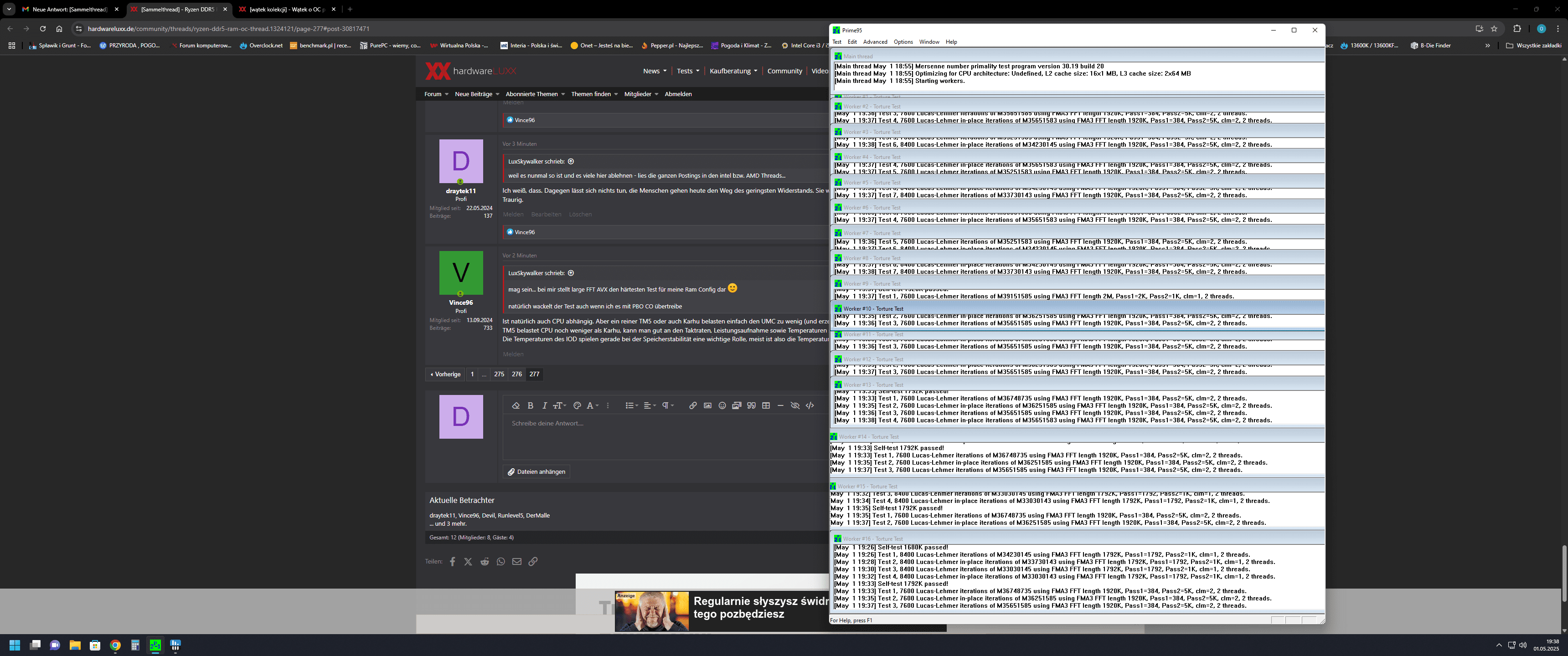Open the smiley emoji picker

[722, 406]
